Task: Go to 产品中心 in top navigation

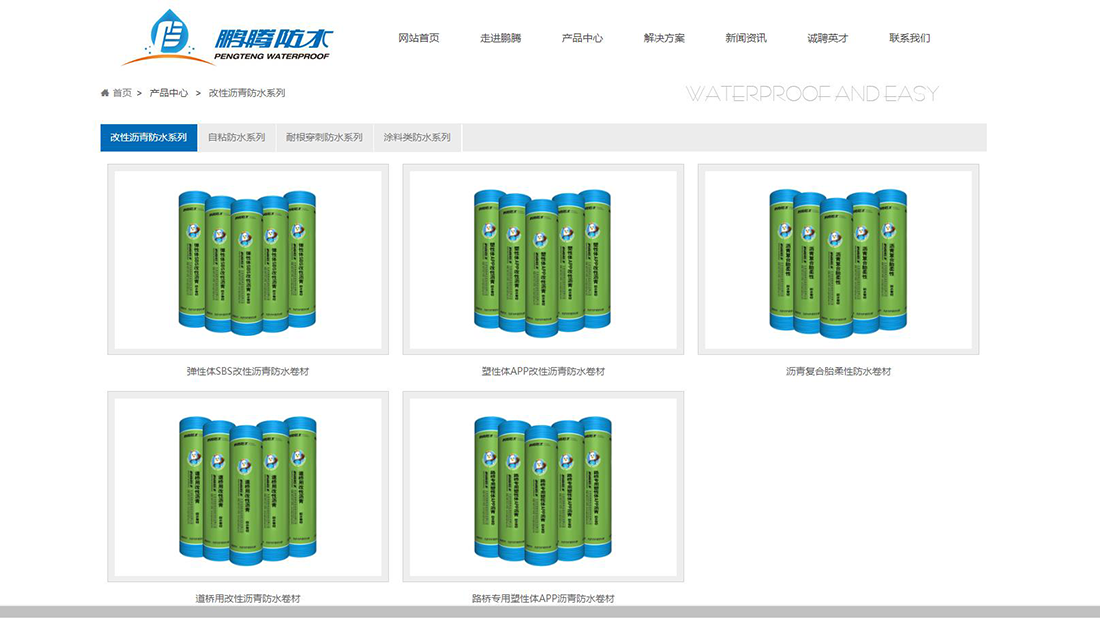Action: (582, 38)
